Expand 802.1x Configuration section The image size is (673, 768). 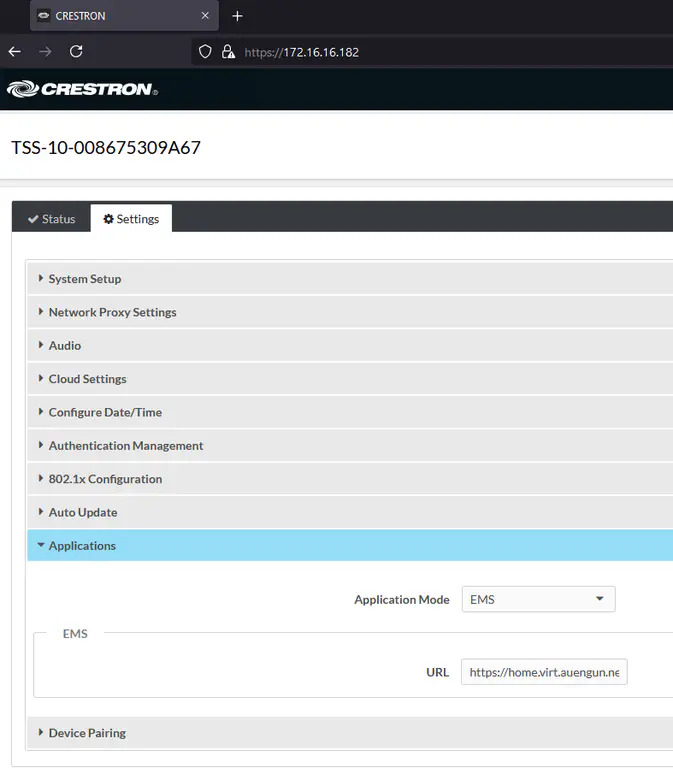coord(350,479)
